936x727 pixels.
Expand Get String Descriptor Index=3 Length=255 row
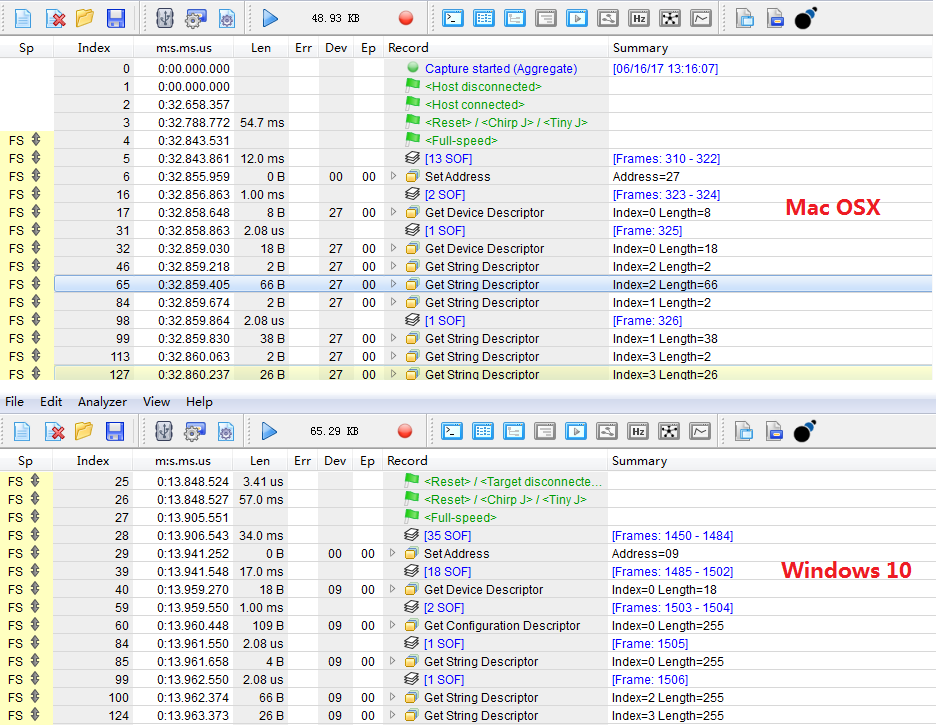392,715
